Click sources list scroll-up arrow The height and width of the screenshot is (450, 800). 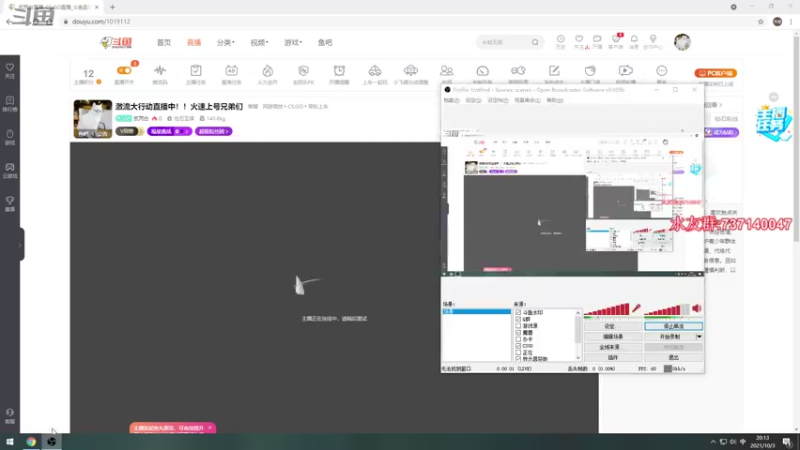click(578, 312)
